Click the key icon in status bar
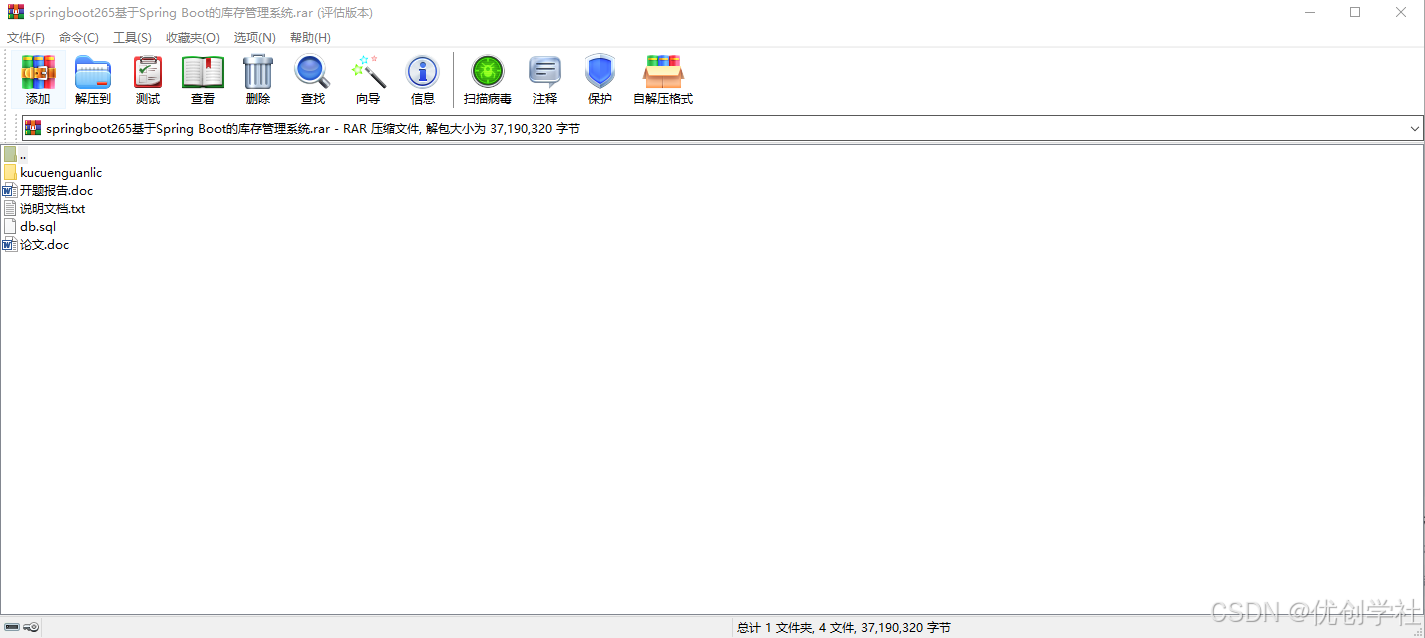 31,627
